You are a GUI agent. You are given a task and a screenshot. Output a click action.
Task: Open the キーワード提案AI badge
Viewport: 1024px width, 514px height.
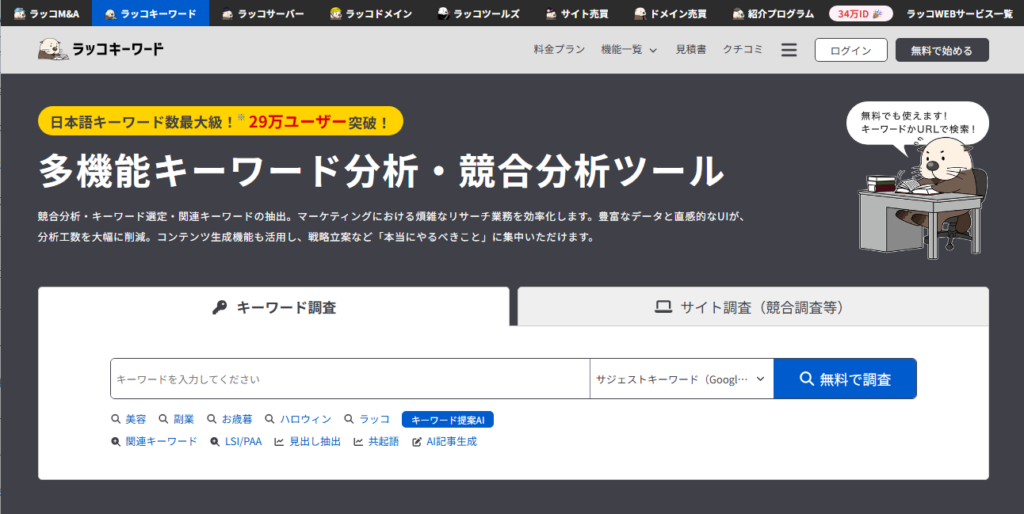[448, 420]
